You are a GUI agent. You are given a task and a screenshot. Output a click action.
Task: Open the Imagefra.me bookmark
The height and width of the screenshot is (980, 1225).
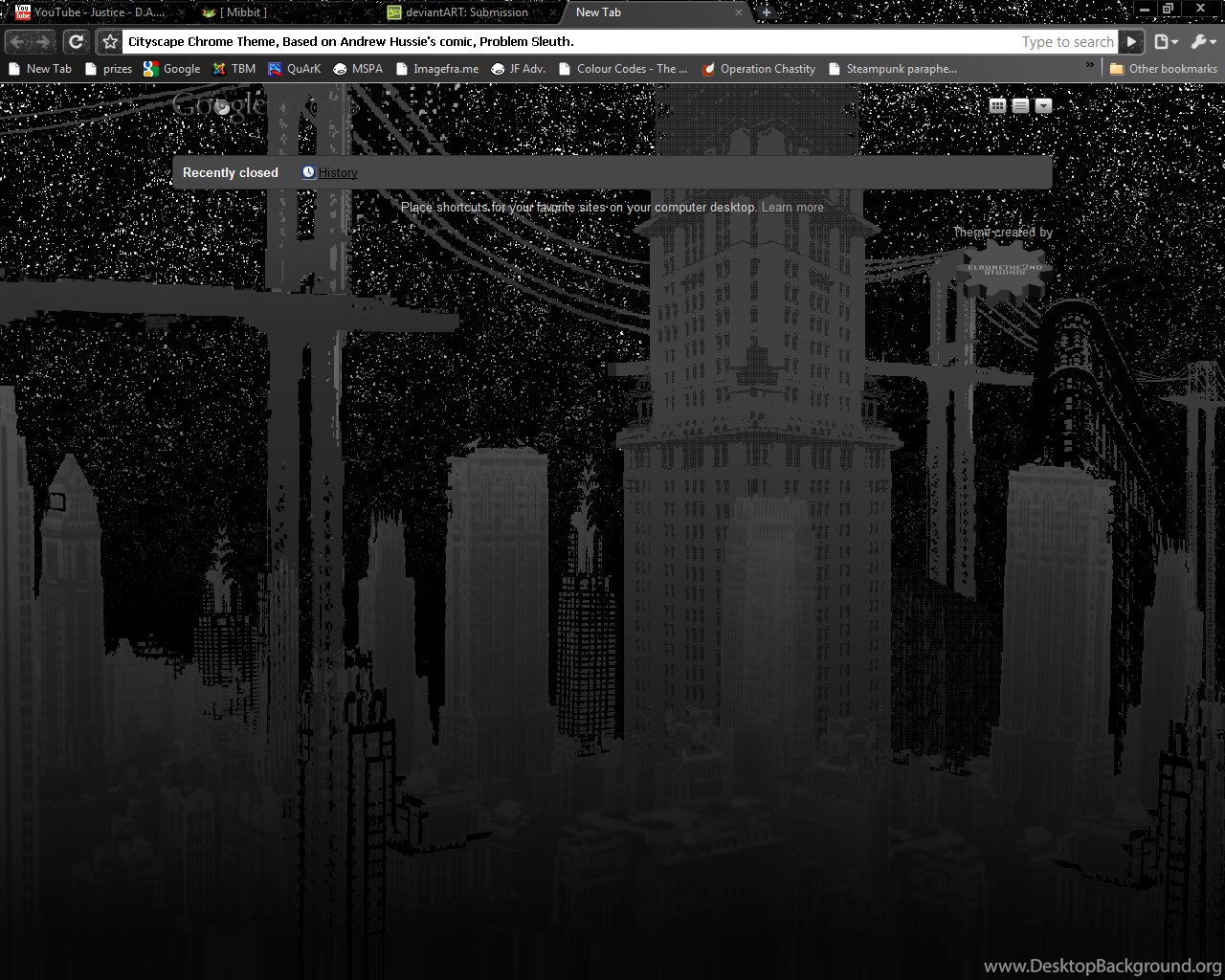pyautogui.click(x=437, y=69)
